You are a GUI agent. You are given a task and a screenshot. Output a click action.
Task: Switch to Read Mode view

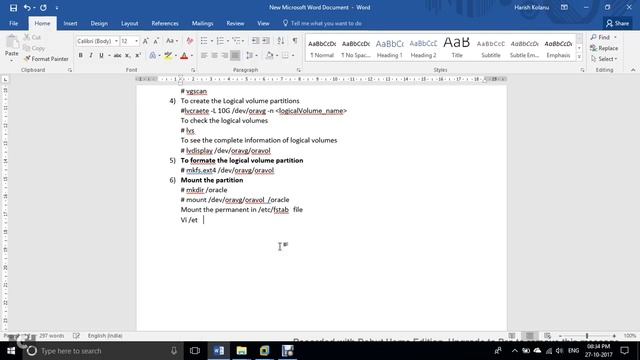point(512,336)
